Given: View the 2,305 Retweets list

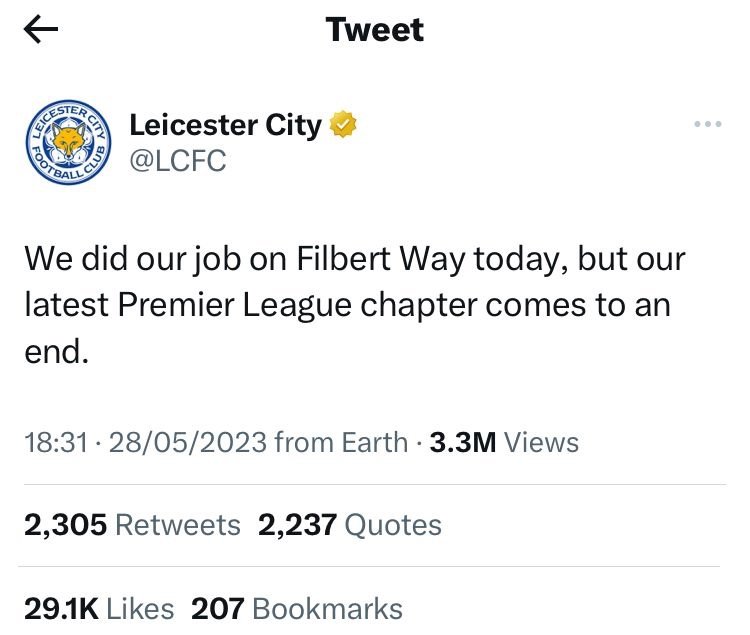Looking at the screenshot, I should [x=132, y=525].
